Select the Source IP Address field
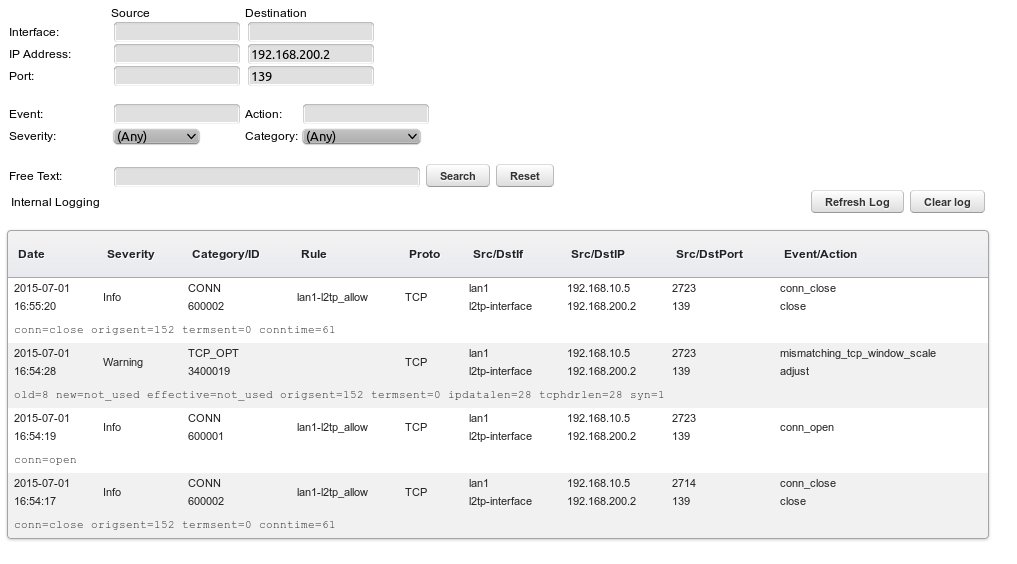Screen dimensions: 1017x564 (177, 54)
